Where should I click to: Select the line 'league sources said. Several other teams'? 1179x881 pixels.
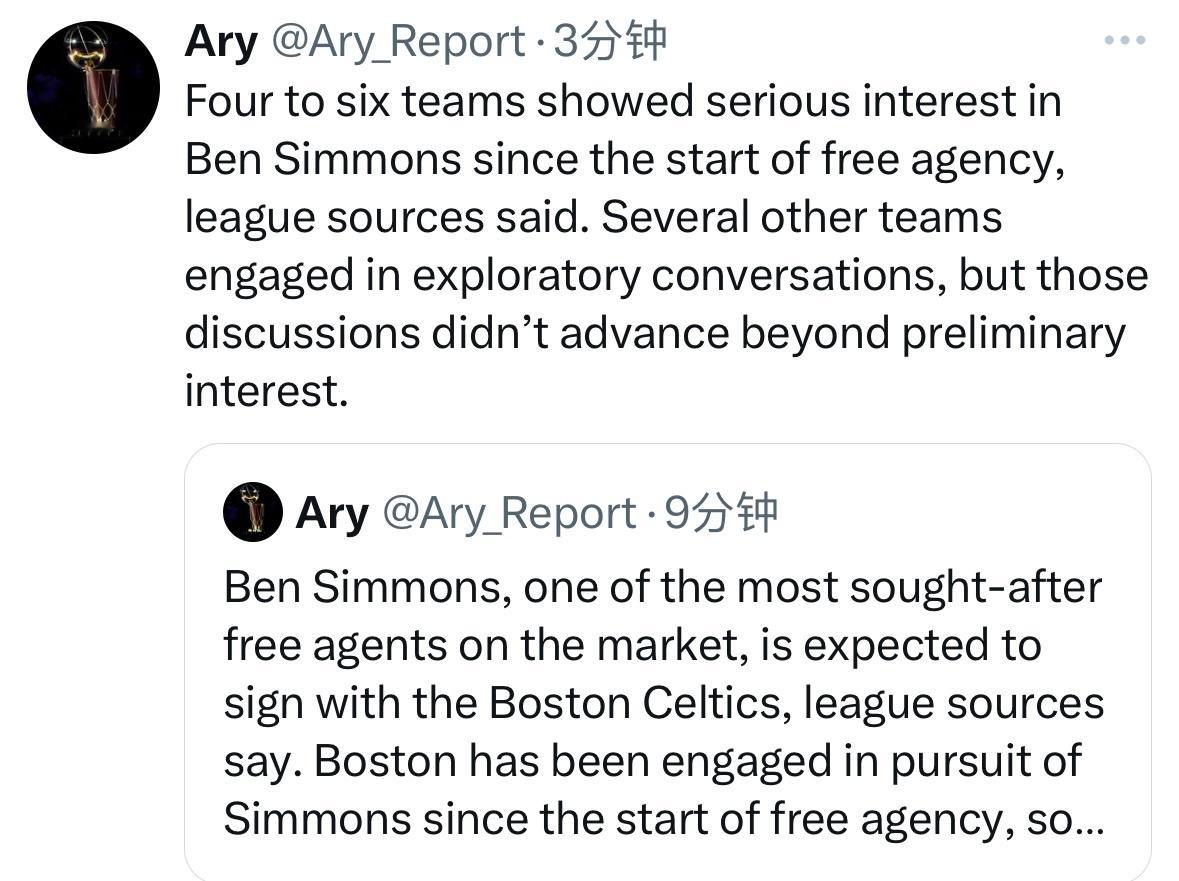click(x=593, y=218)
